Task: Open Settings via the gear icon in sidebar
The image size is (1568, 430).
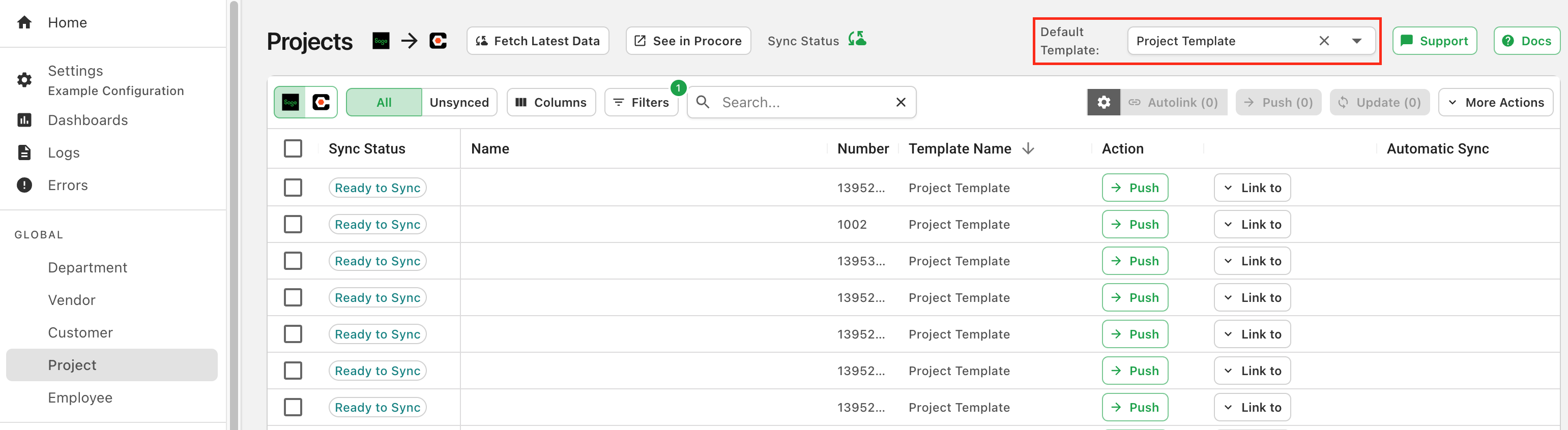Action: (24, 80)
